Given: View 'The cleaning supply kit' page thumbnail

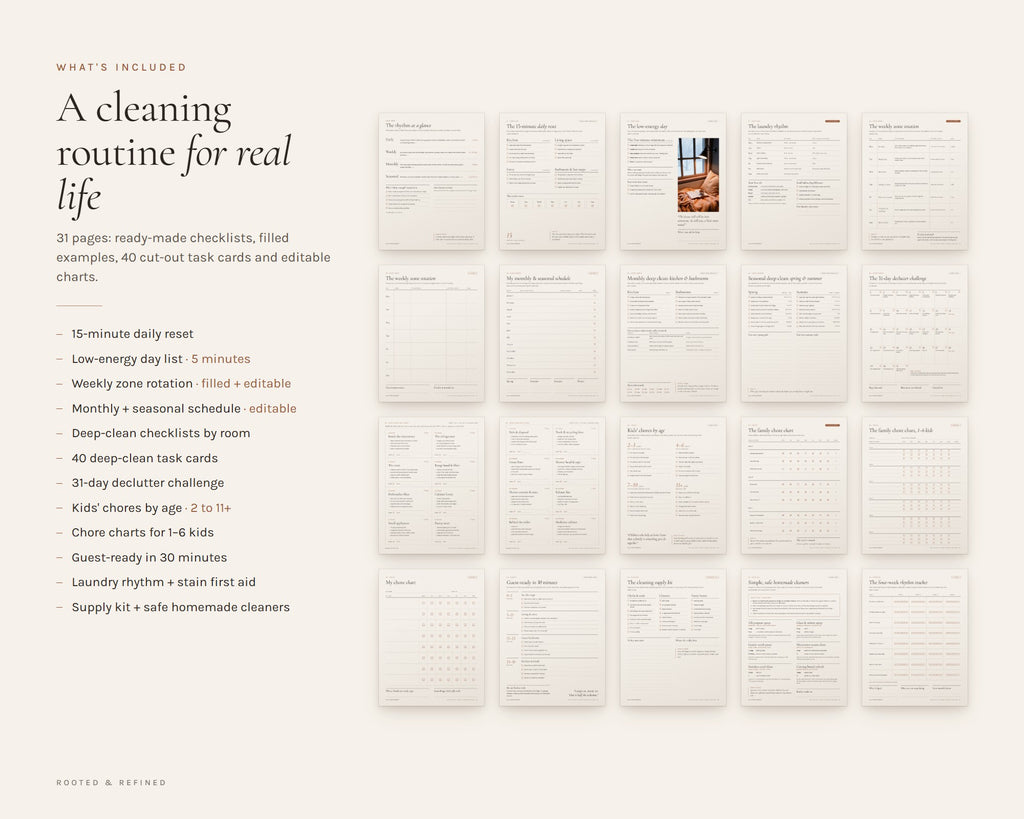Looking at the screenshot, I should (673, 637).
